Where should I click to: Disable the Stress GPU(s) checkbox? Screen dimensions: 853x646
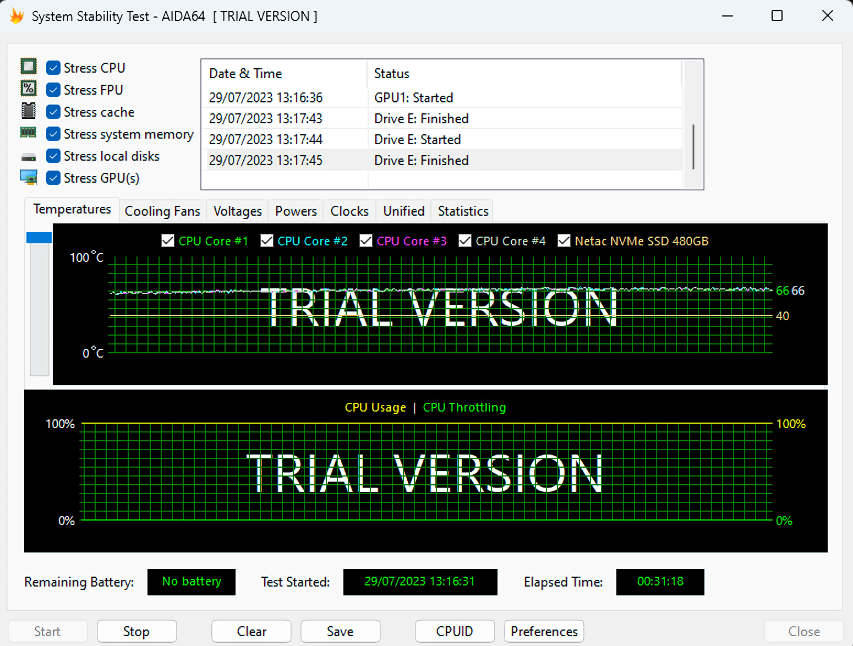53,178
